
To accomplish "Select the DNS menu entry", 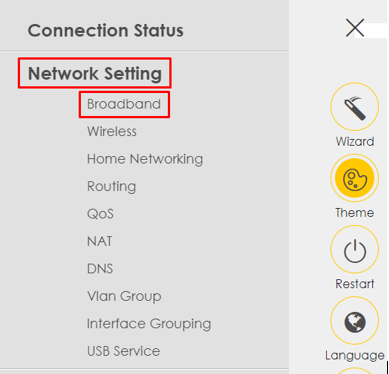I will pos(100,269).
